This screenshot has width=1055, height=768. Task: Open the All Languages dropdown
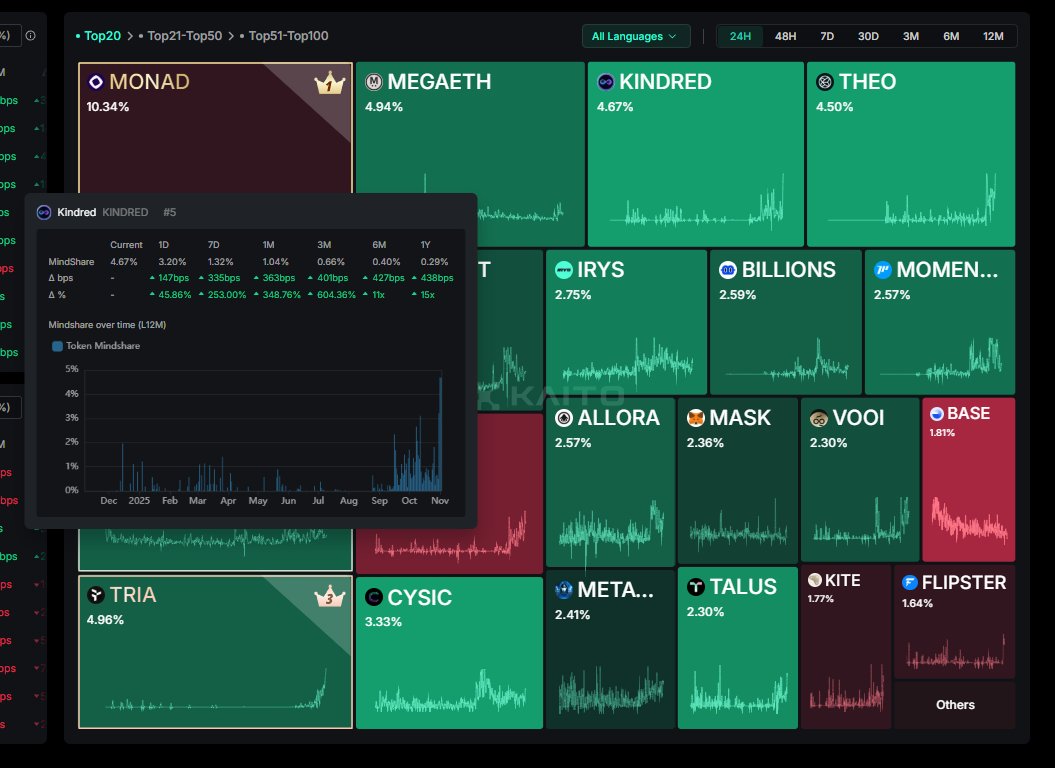635,36
